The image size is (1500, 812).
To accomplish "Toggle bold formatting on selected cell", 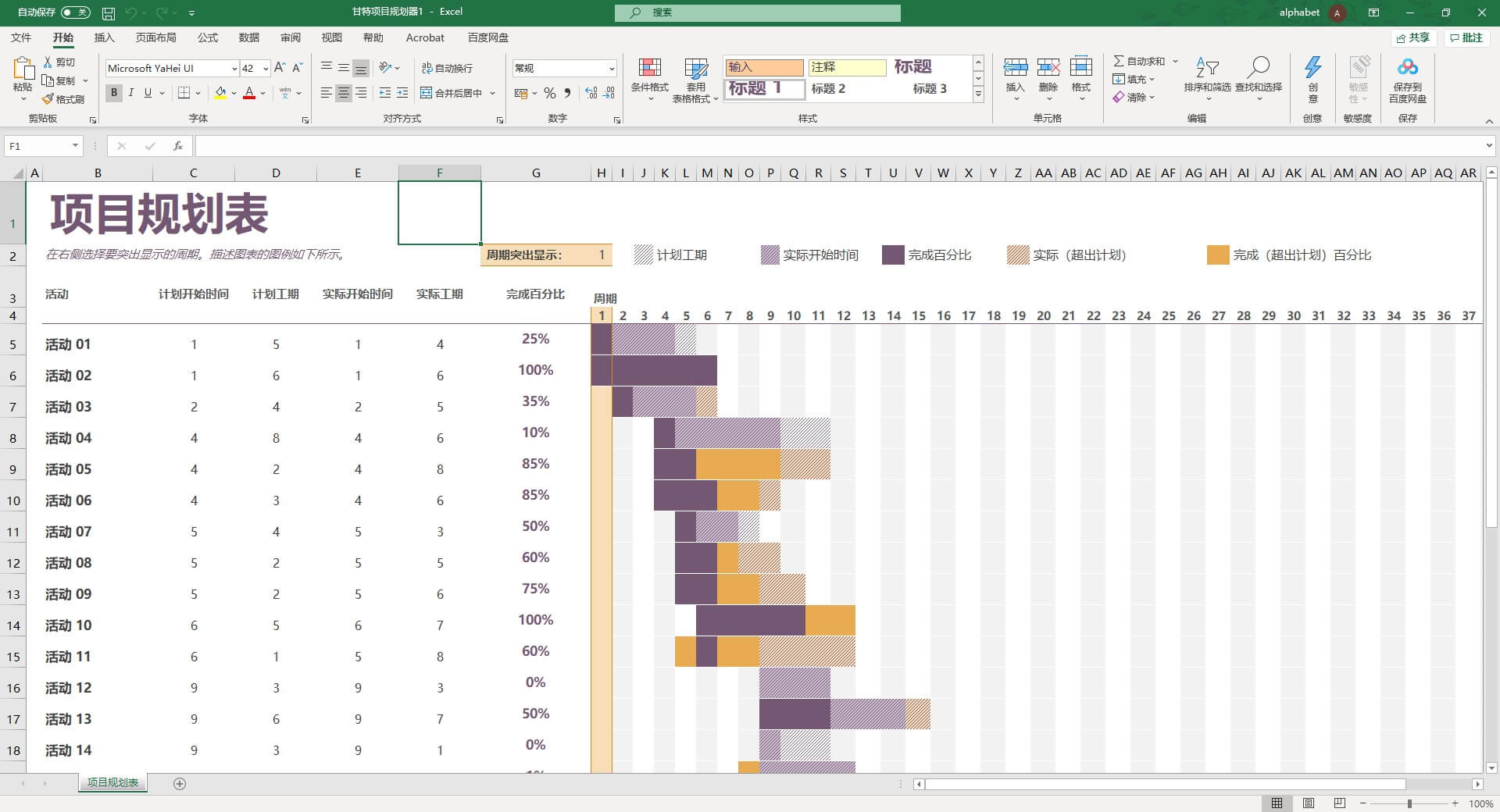I will point(113,93).
